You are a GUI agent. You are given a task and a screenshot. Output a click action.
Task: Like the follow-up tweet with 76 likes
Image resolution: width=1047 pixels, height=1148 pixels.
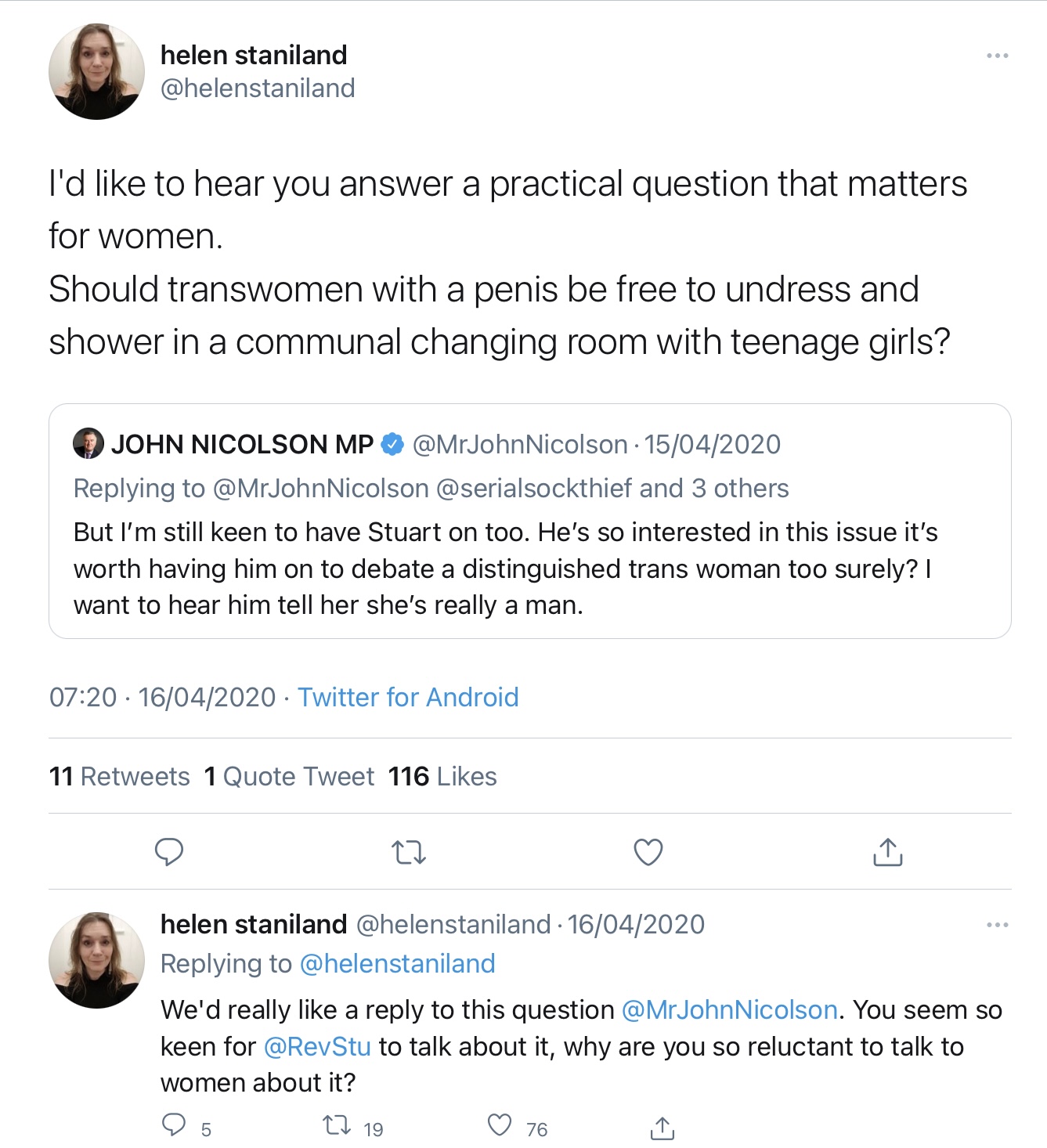[x=500, y=1126]
